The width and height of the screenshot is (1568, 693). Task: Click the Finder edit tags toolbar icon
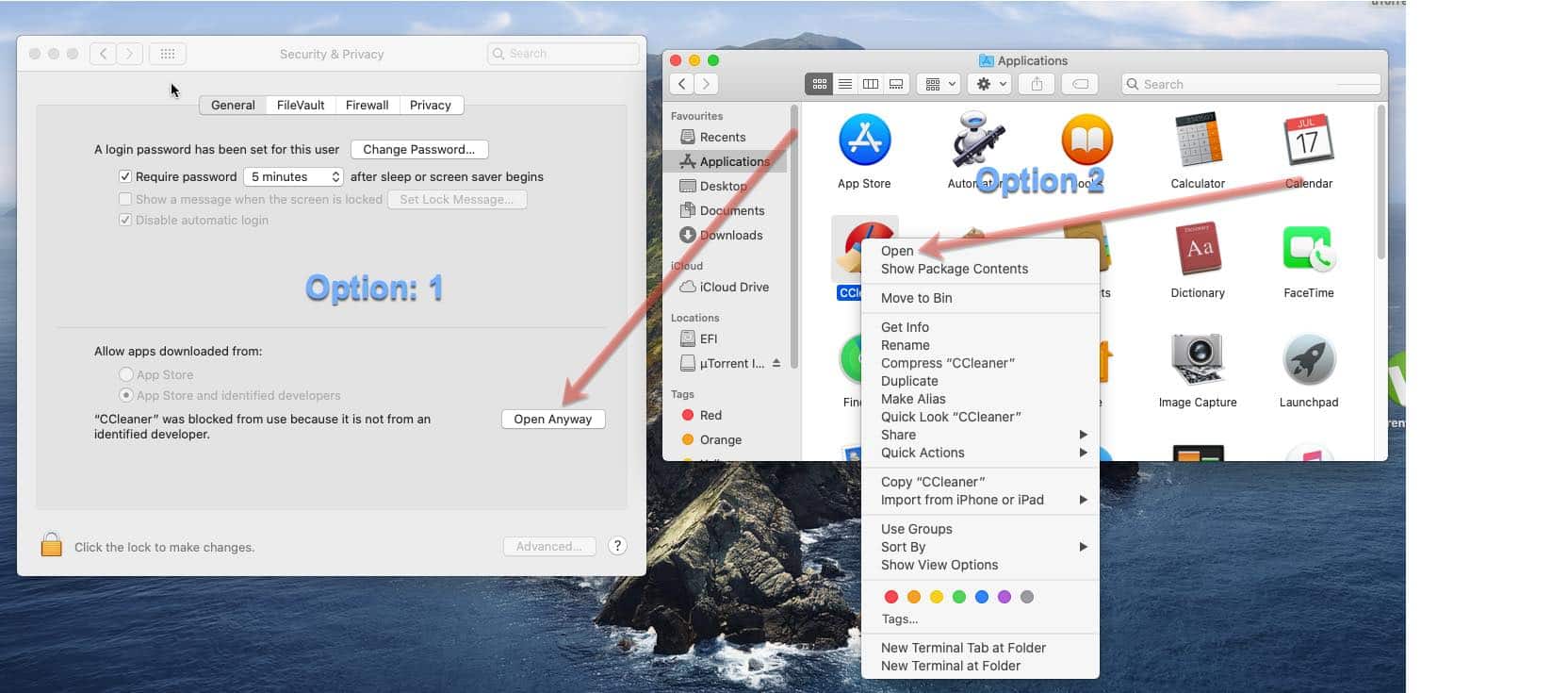pos(1081,84)
